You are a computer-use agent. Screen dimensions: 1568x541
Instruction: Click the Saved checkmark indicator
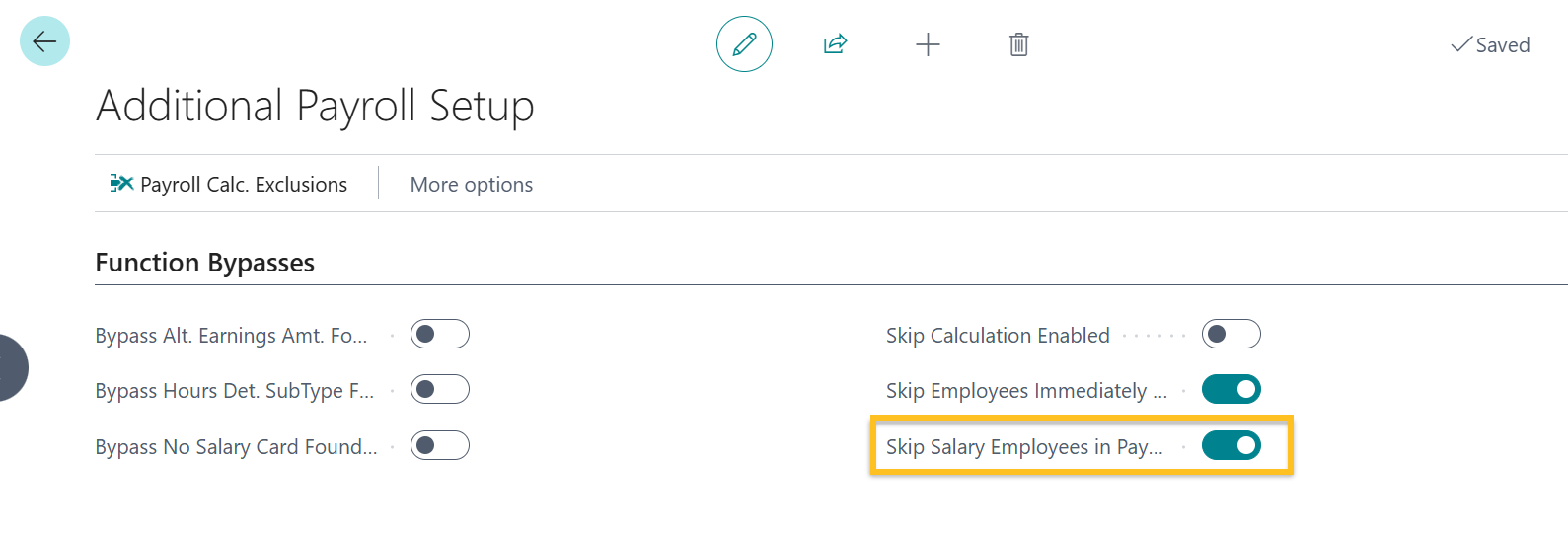(x=1489, y=45)
